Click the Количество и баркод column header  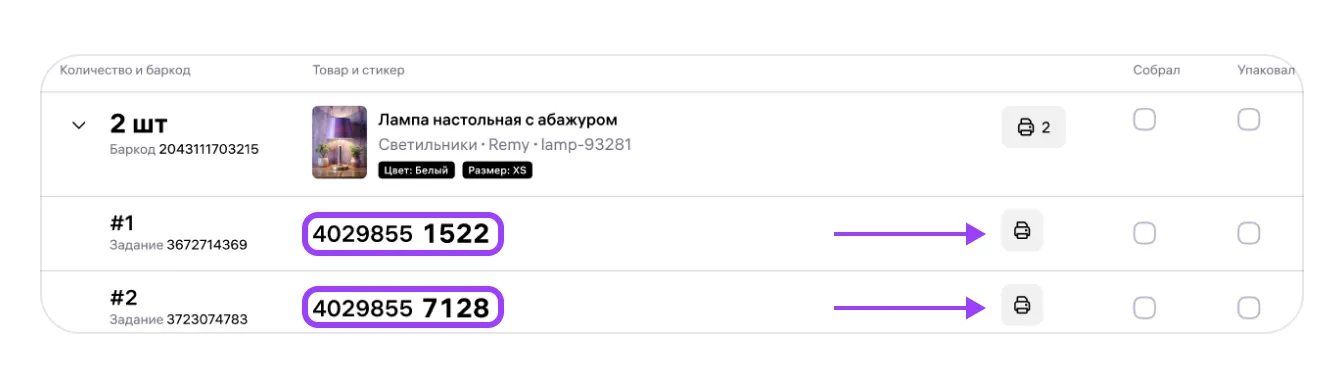[125, 70]
